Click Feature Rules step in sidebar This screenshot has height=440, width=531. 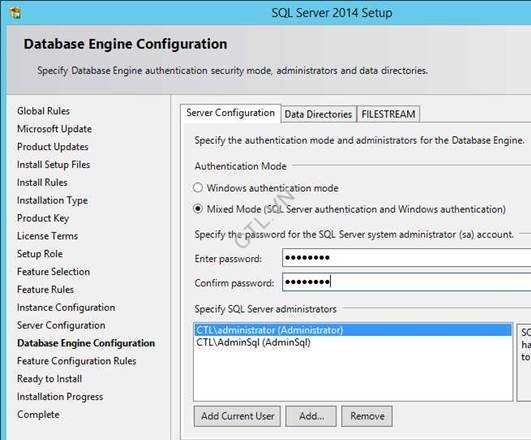(x=45, y=290)
